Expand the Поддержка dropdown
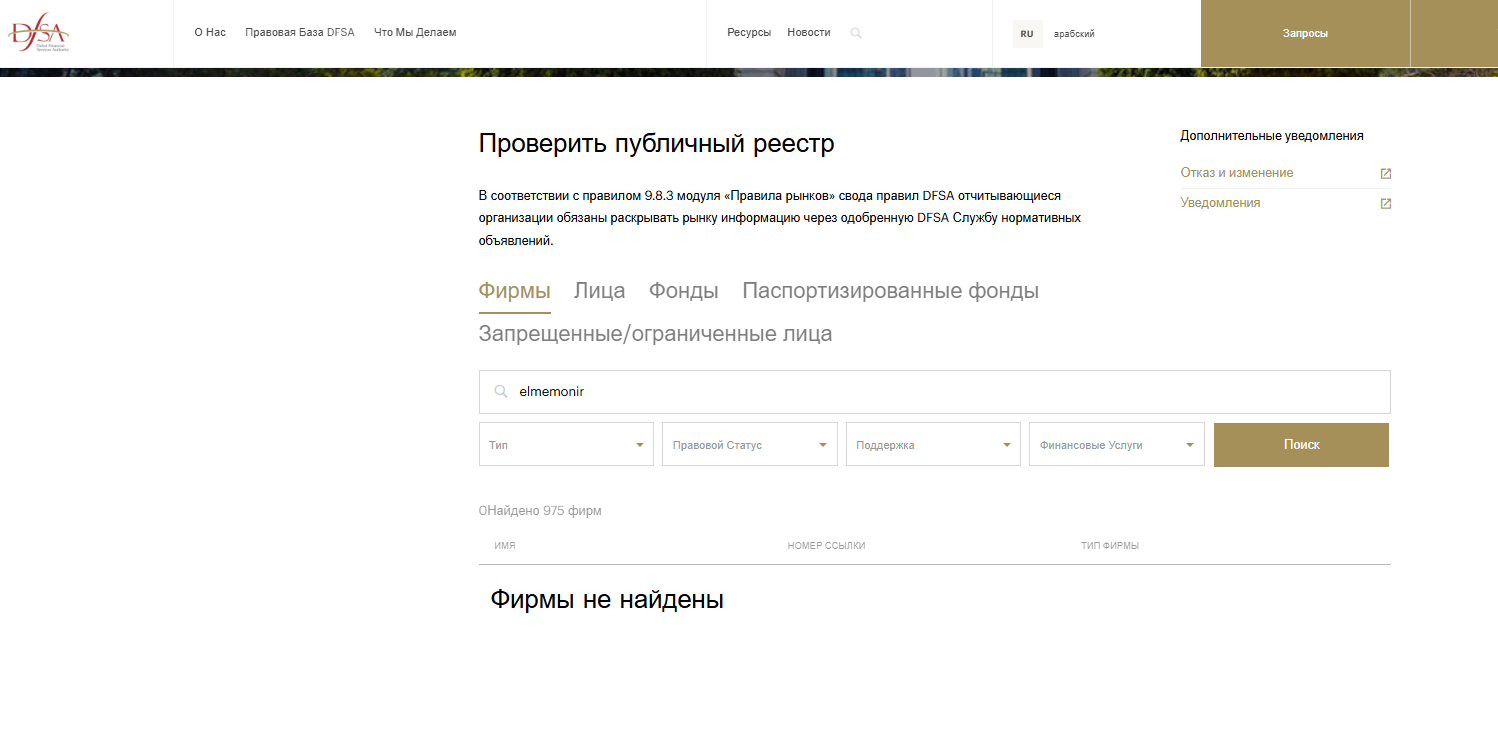 click(933, 445)
